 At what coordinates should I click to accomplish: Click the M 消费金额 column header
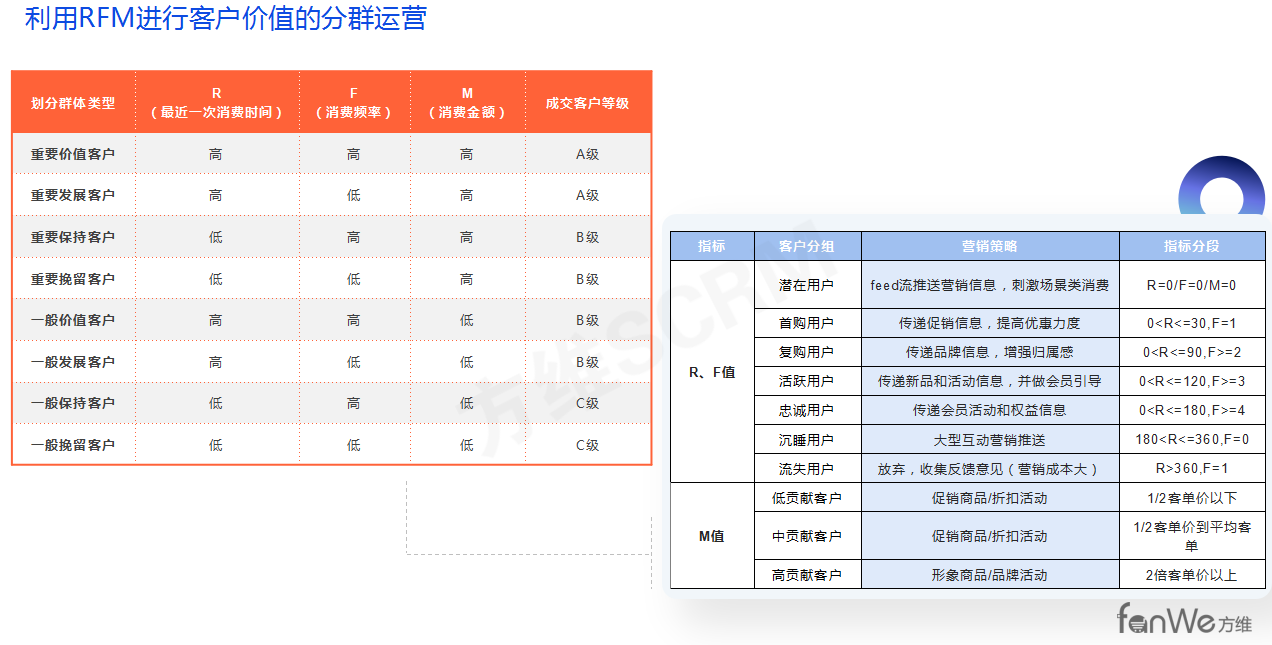point(467,103)
